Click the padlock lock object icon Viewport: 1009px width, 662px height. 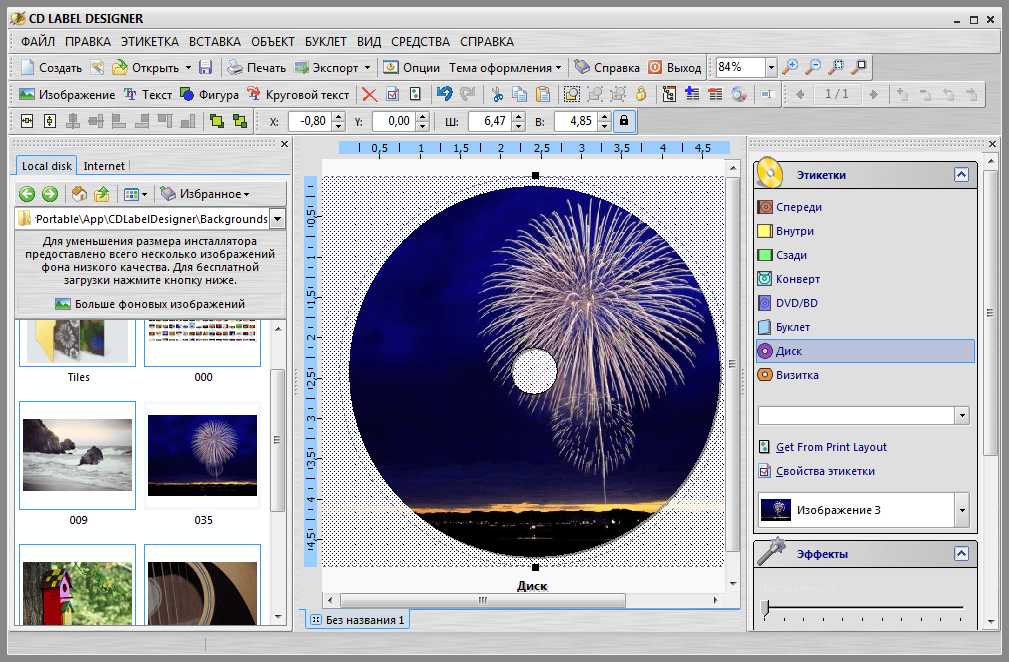coord(641,95)
